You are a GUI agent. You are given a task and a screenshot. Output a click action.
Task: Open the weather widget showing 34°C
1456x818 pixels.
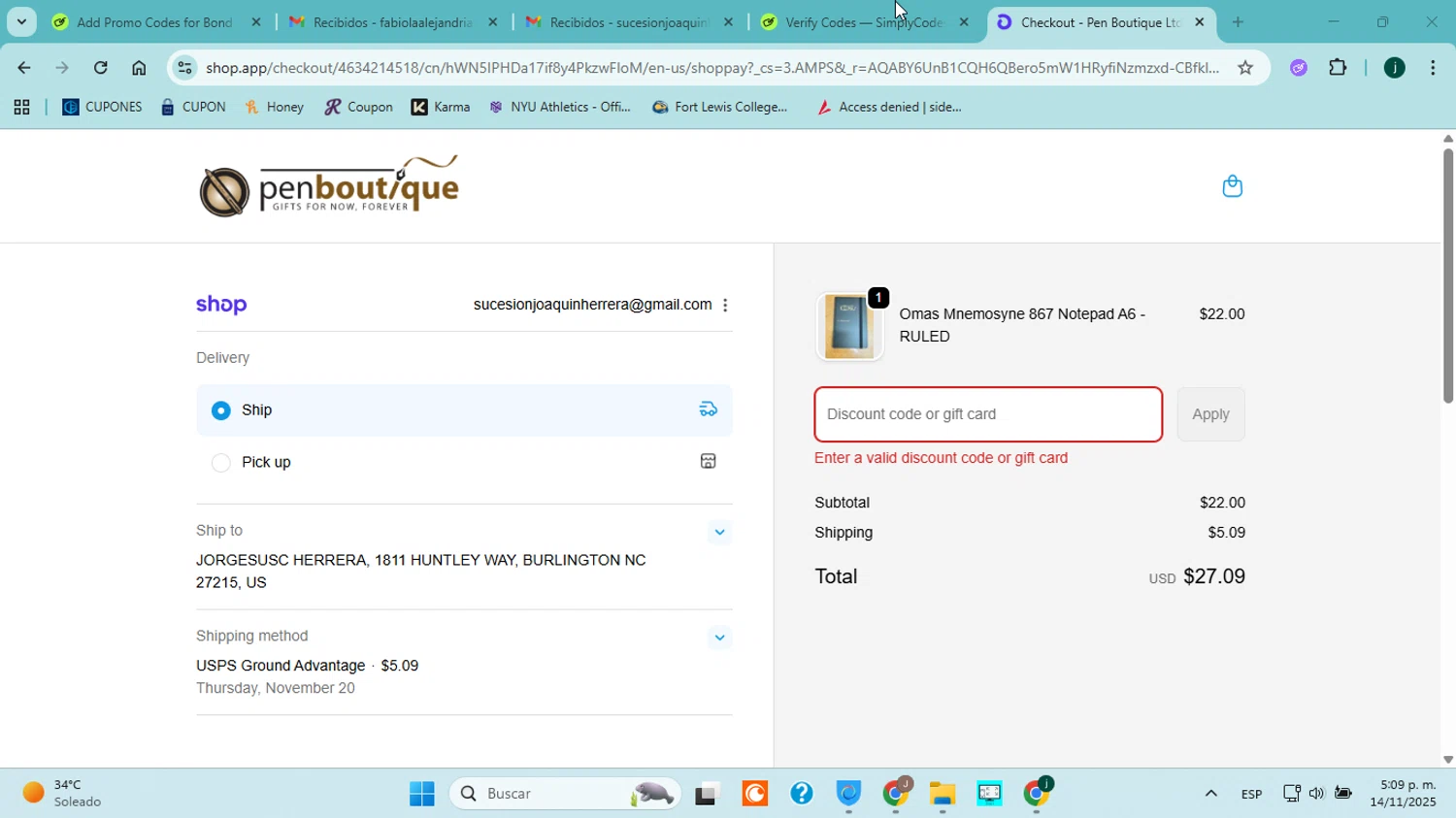63,794
